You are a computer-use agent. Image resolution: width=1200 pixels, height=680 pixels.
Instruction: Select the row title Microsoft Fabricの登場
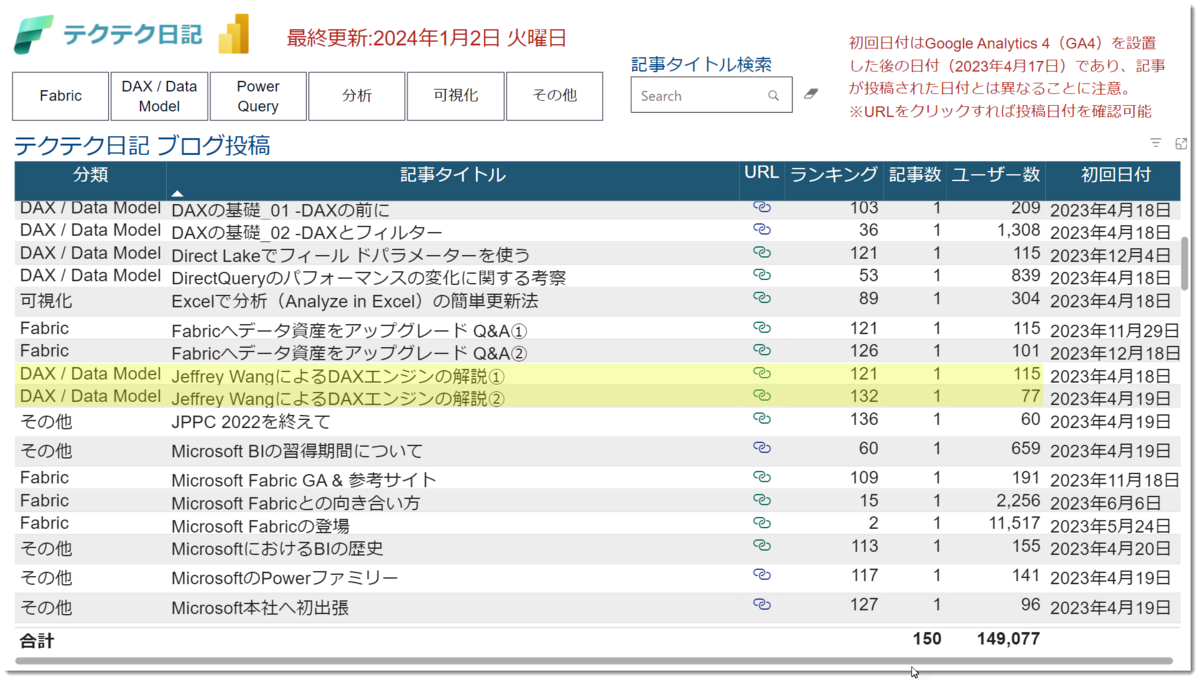coord(260,526)
